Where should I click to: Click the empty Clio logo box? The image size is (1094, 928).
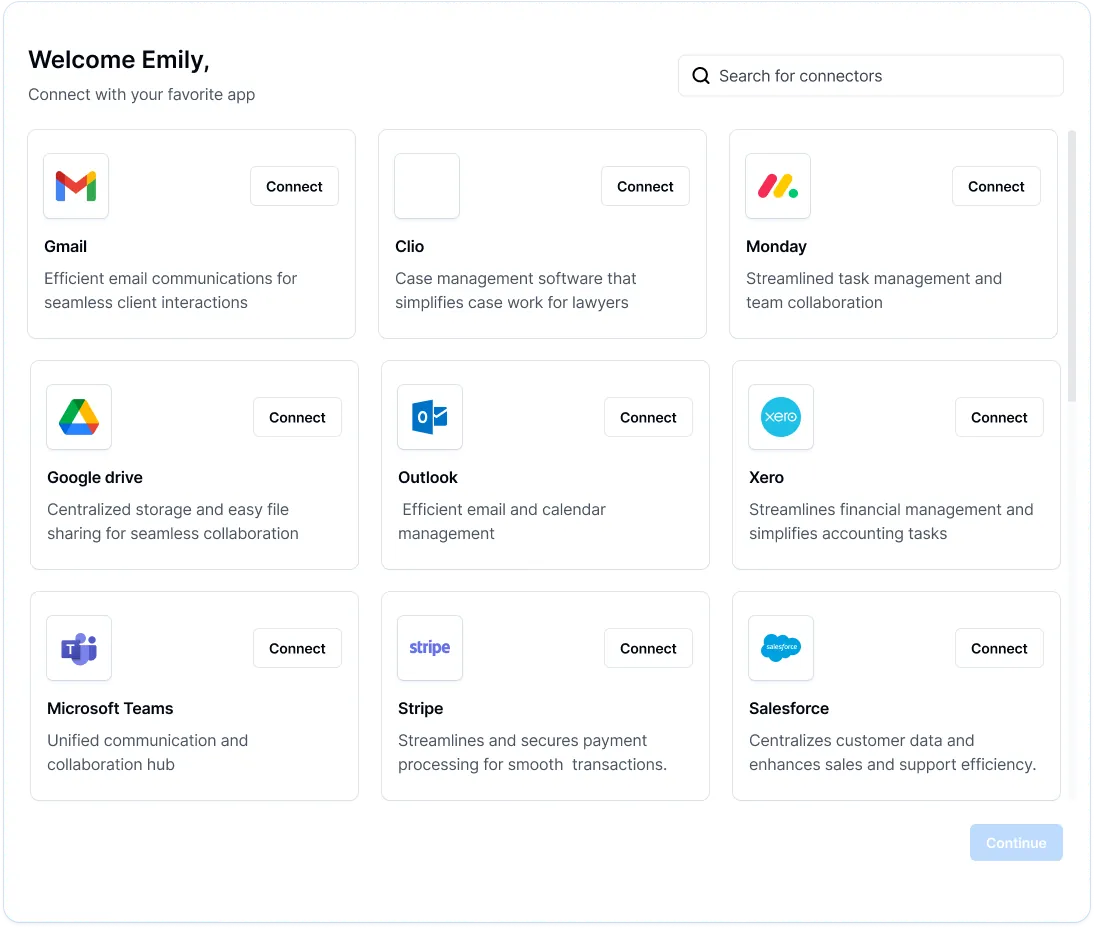pos(427,186)
